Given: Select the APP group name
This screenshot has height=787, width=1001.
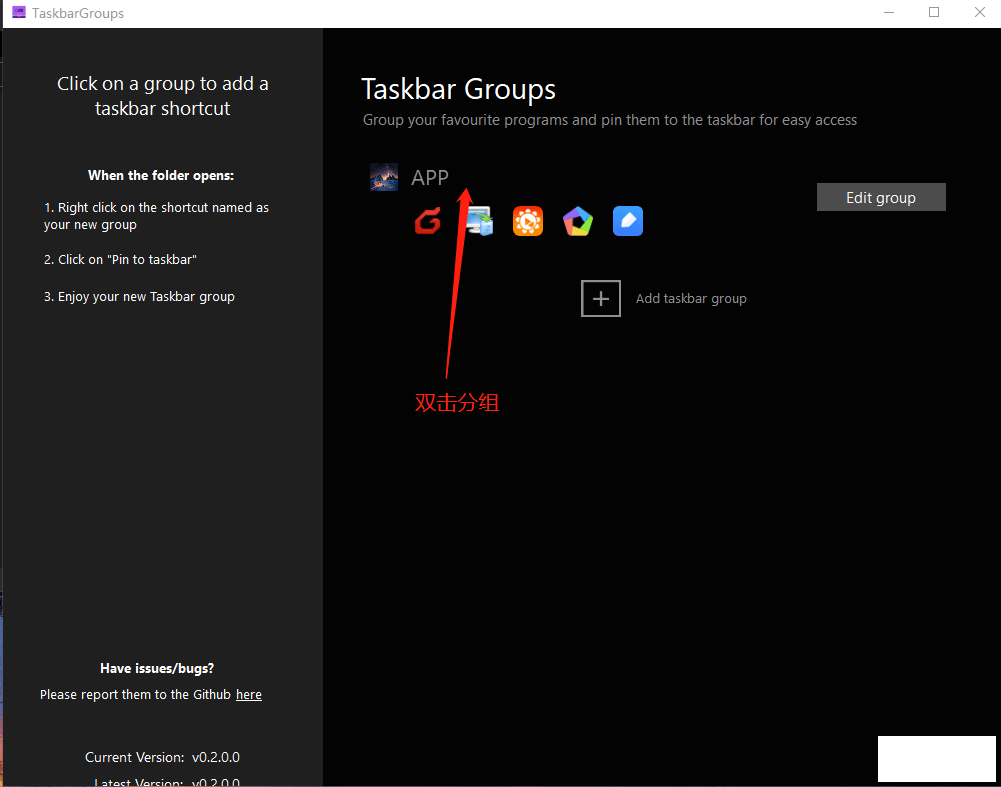Looking at the screenshot, I should click(430, 177).
